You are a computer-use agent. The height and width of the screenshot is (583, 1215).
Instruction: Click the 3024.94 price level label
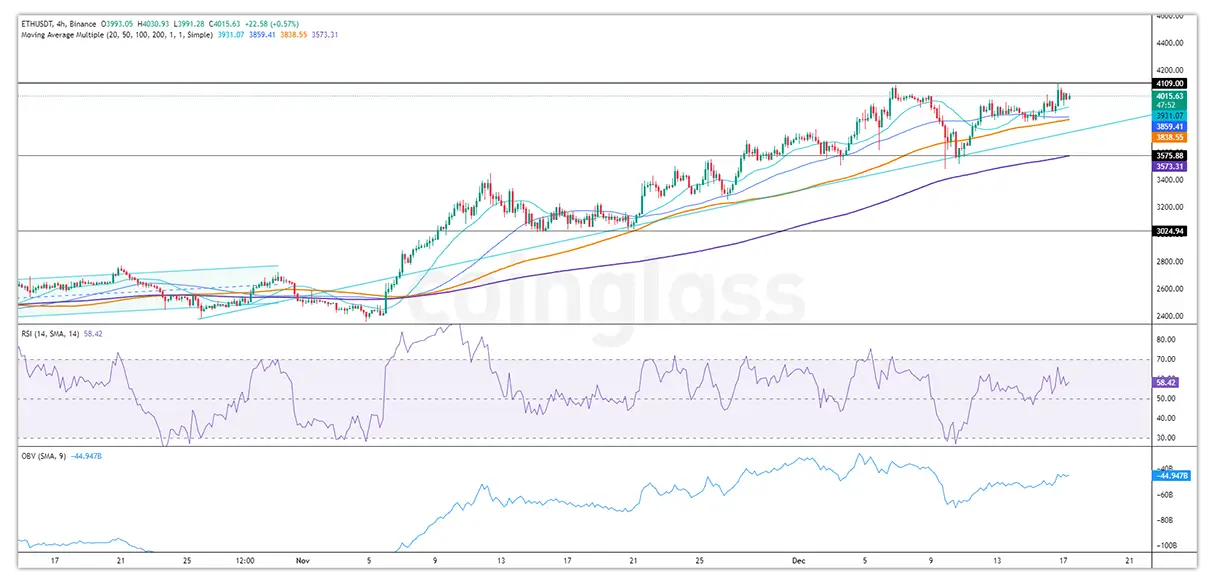(x=1168, y=232)
